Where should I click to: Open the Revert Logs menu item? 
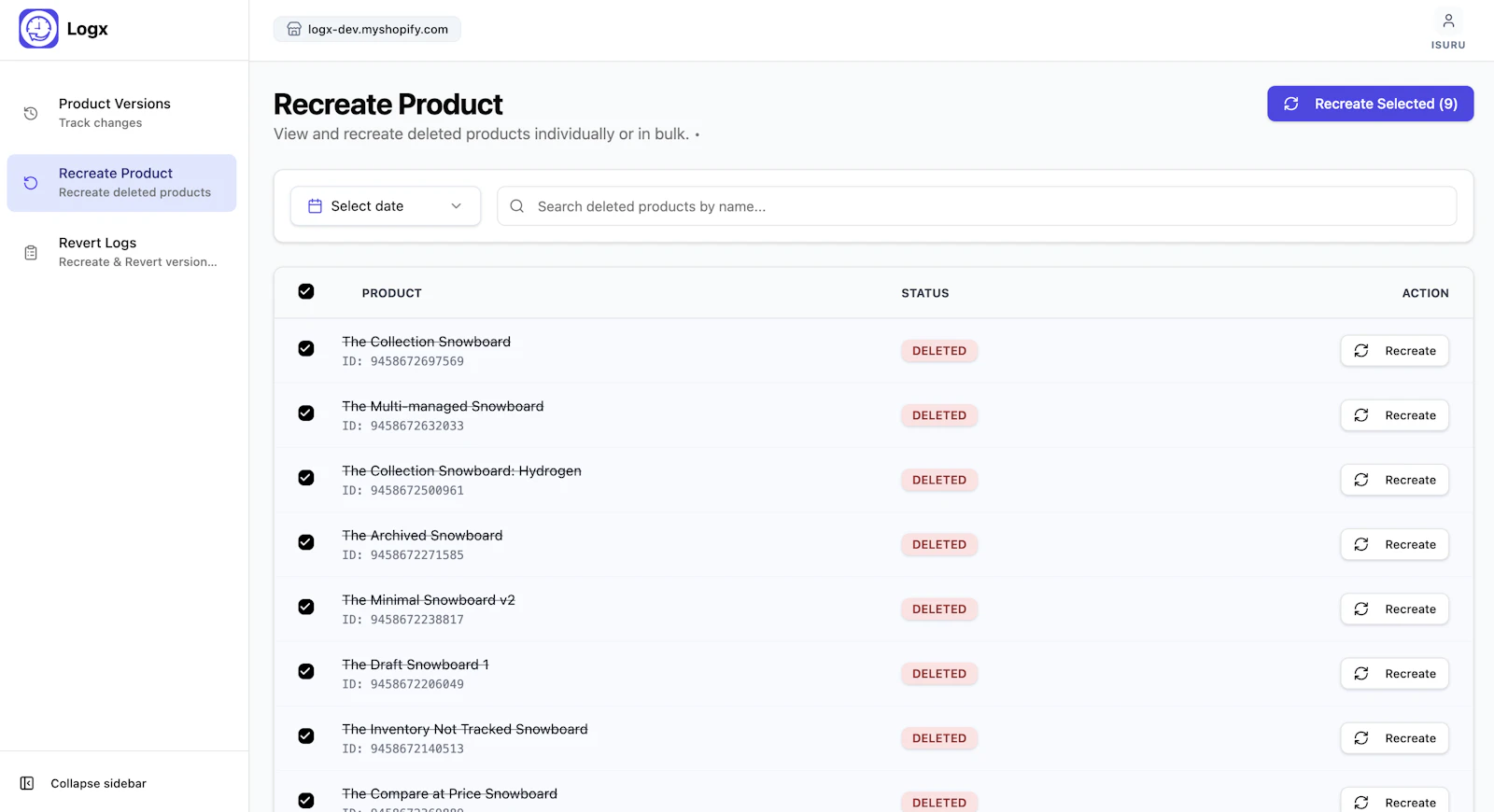click(121, 252)
